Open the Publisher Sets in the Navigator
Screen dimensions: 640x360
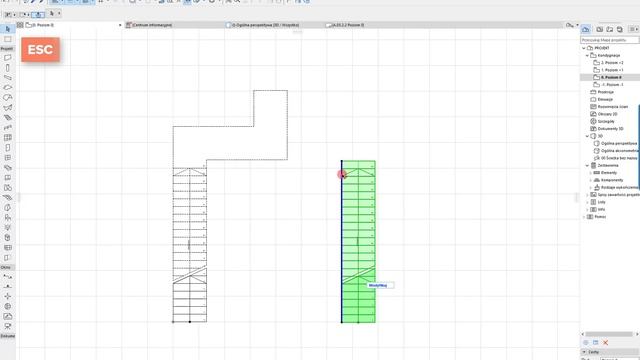point(620,29)
